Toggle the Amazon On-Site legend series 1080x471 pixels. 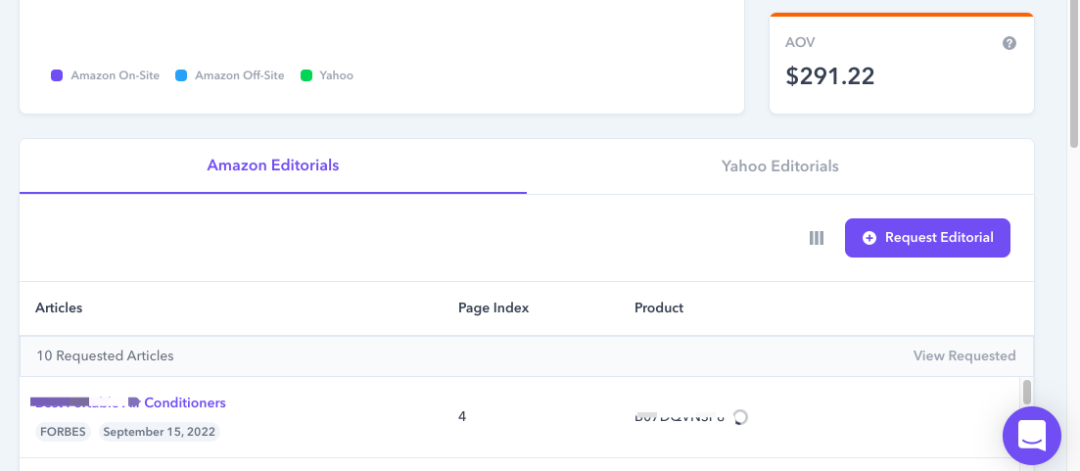tap(105, 76)
